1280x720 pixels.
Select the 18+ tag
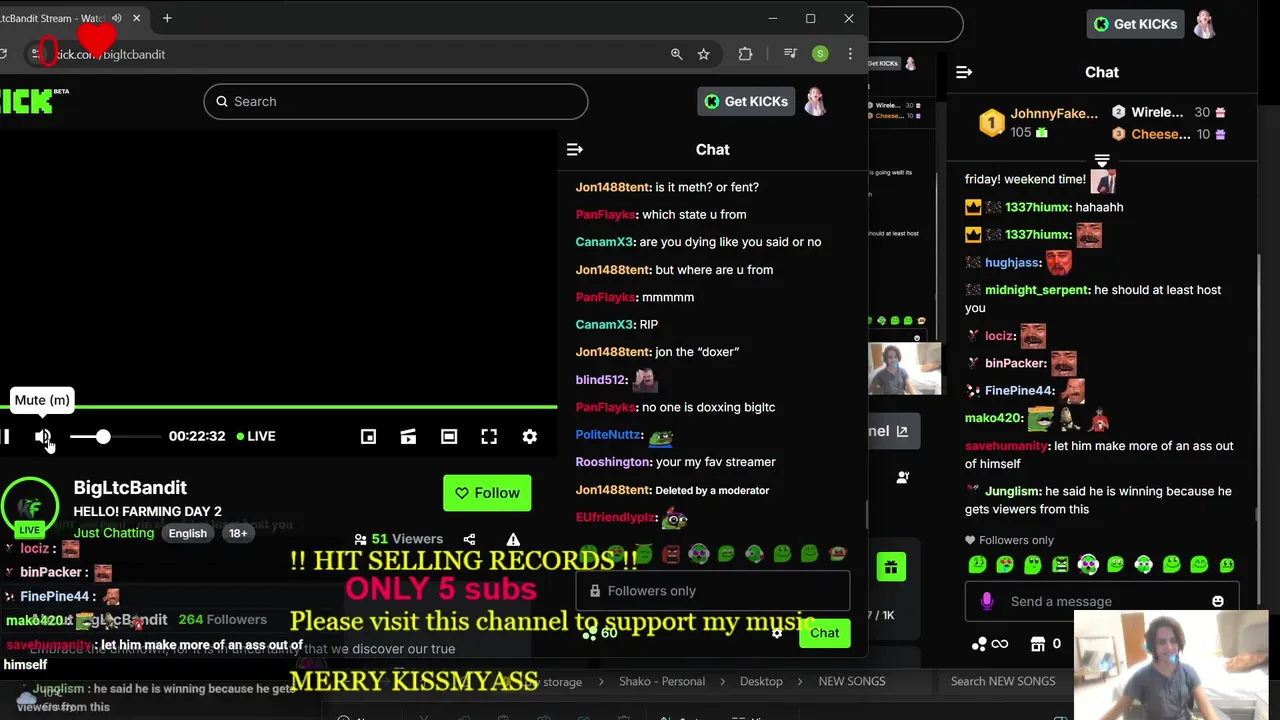click(x=238, y=533)
